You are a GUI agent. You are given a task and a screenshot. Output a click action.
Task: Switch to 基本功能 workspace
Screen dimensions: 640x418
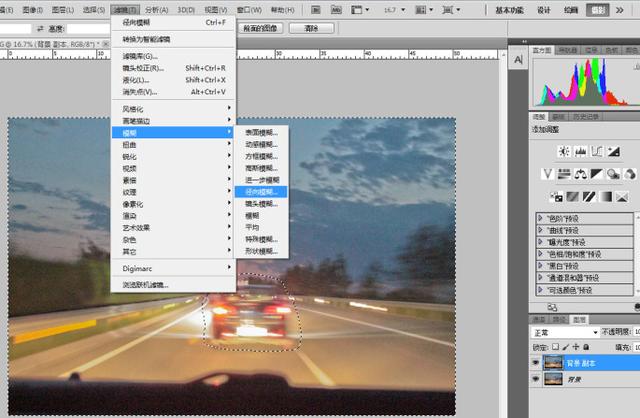tap(509, 10)
